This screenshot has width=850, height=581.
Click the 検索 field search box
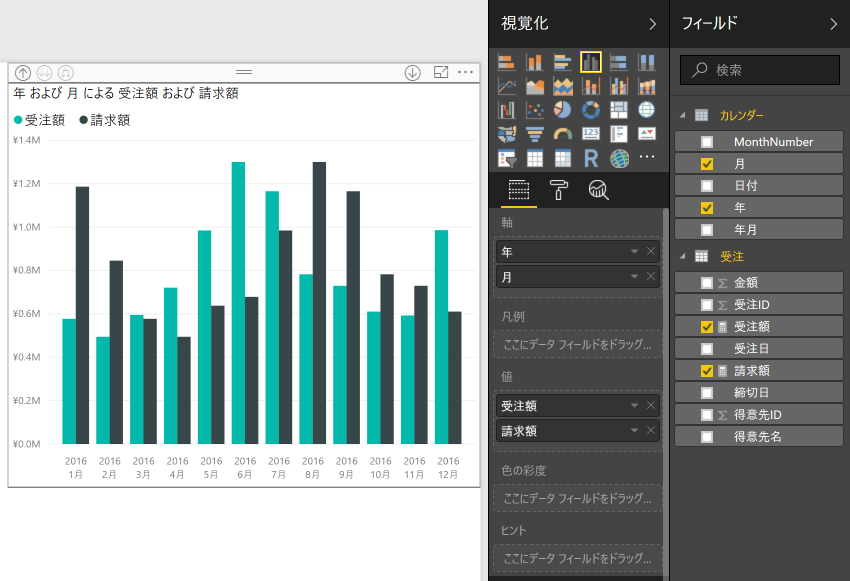(x=760, y=69)
